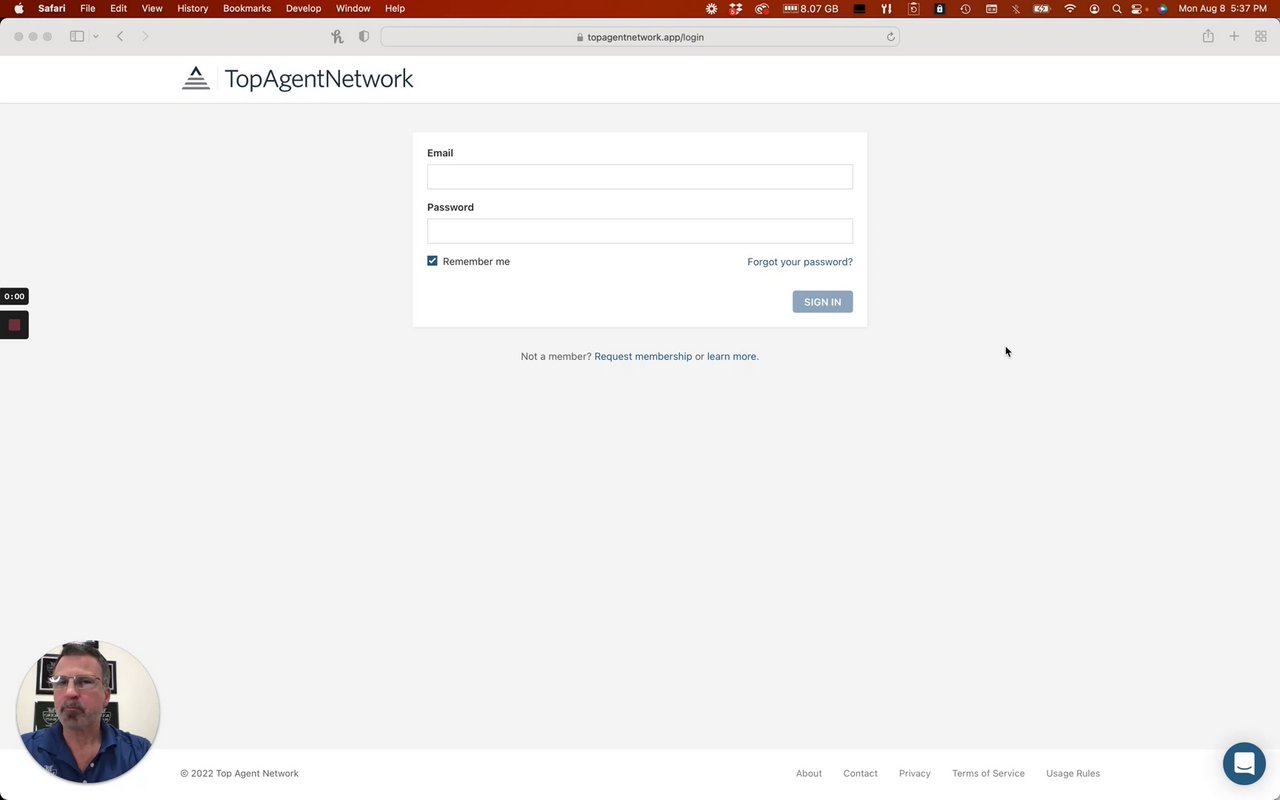Click the Honey extension icon in toolbar
This screenshot has width=1280, height=800.
coord(337,37)
